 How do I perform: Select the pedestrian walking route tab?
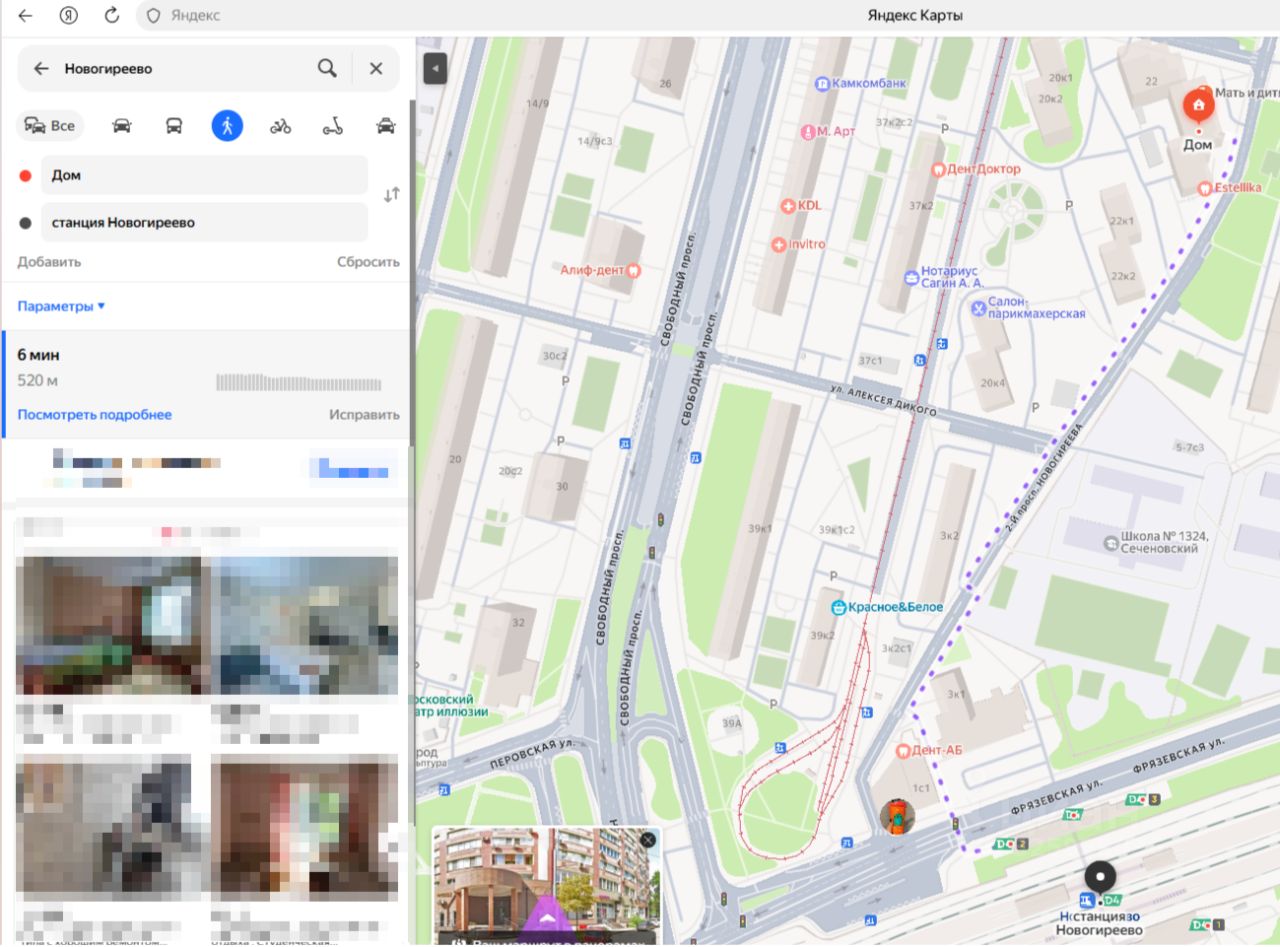click(x=227, y=125)
